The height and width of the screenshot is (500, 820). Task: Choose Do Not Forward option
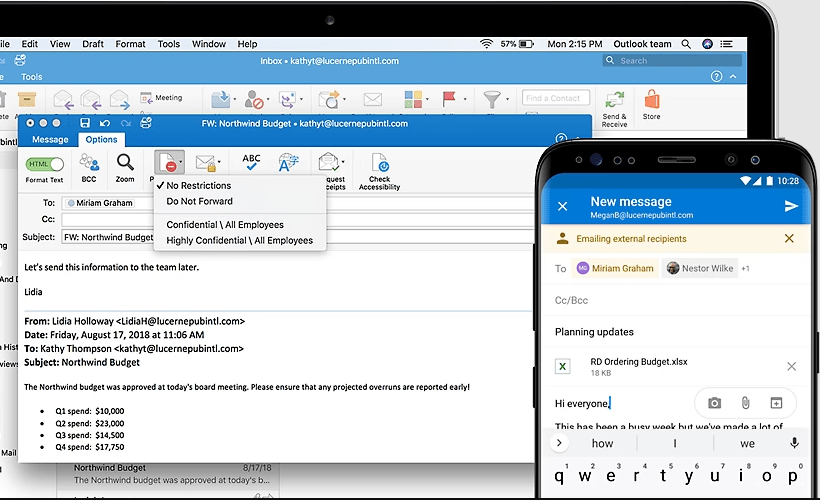pyautogui.click(x=199, y=201)
